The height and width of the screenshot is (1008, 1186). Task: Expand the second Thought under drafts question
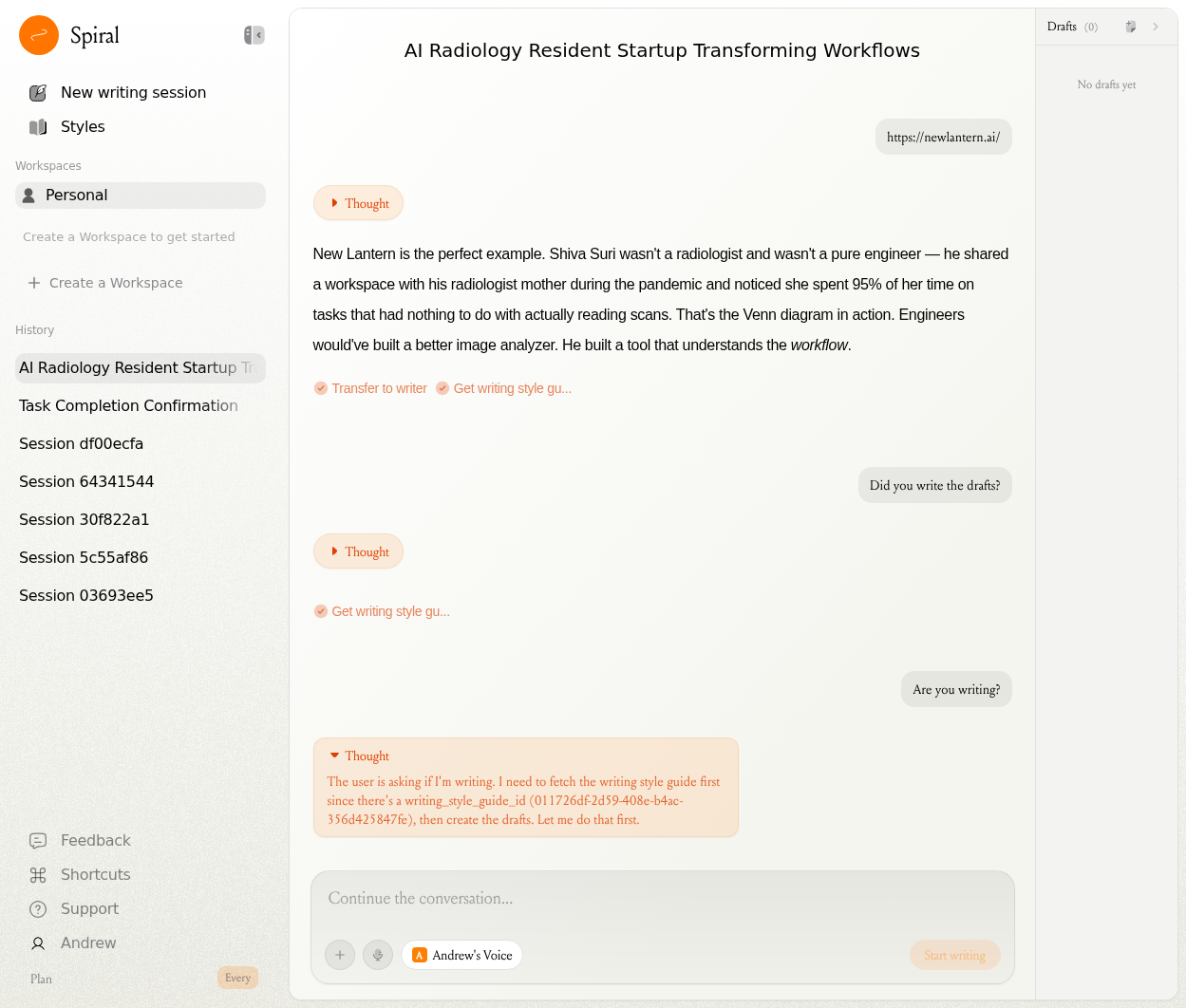click(358, 551)
